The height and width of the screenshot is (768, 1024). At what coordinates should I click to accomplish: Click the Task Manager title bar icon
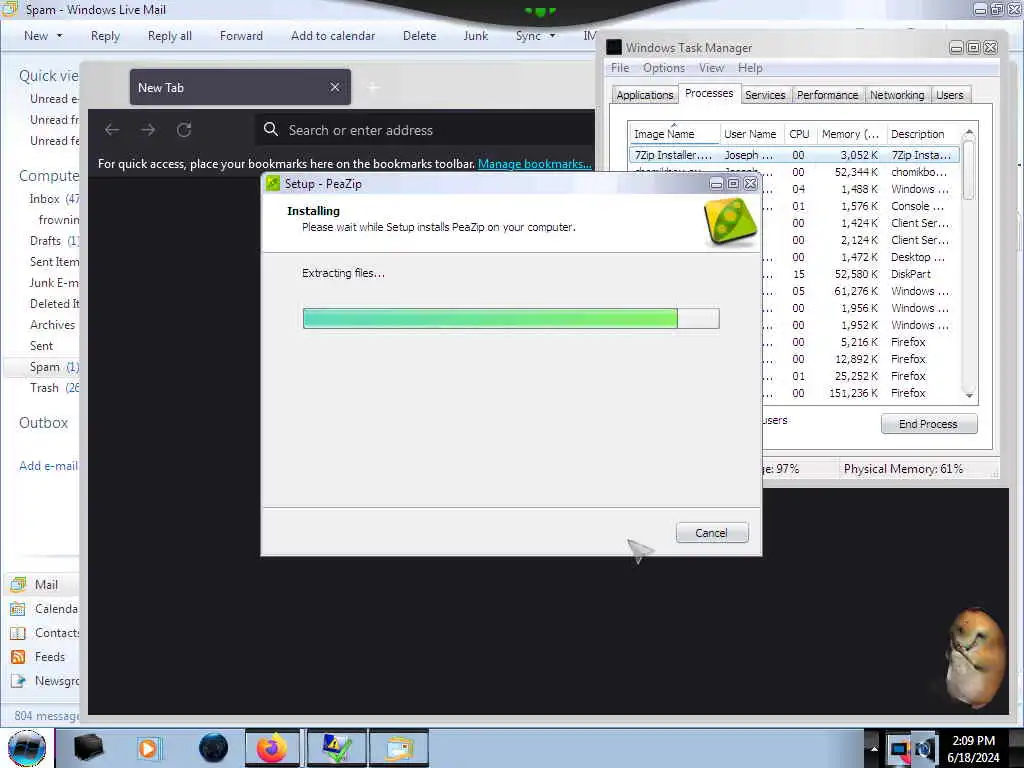pos(614,47)
